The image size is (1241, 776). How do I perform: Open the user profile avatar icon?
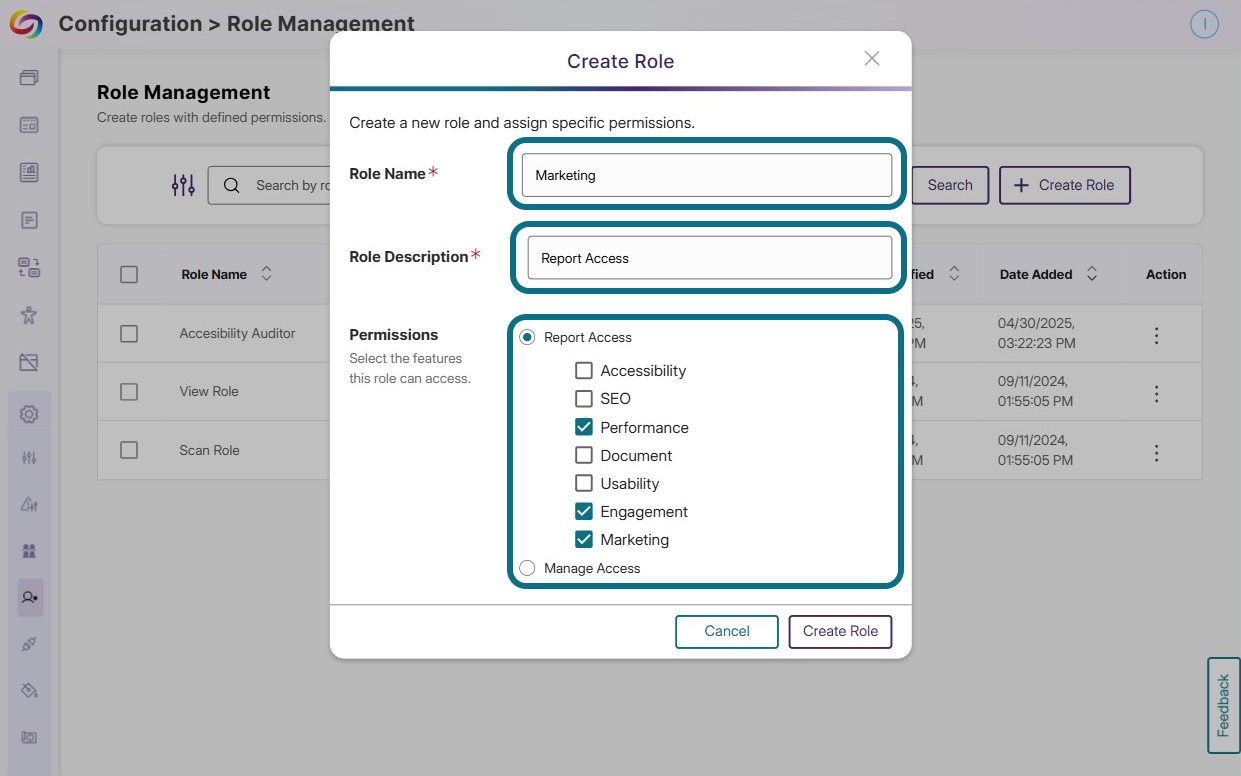(1204, 24)
